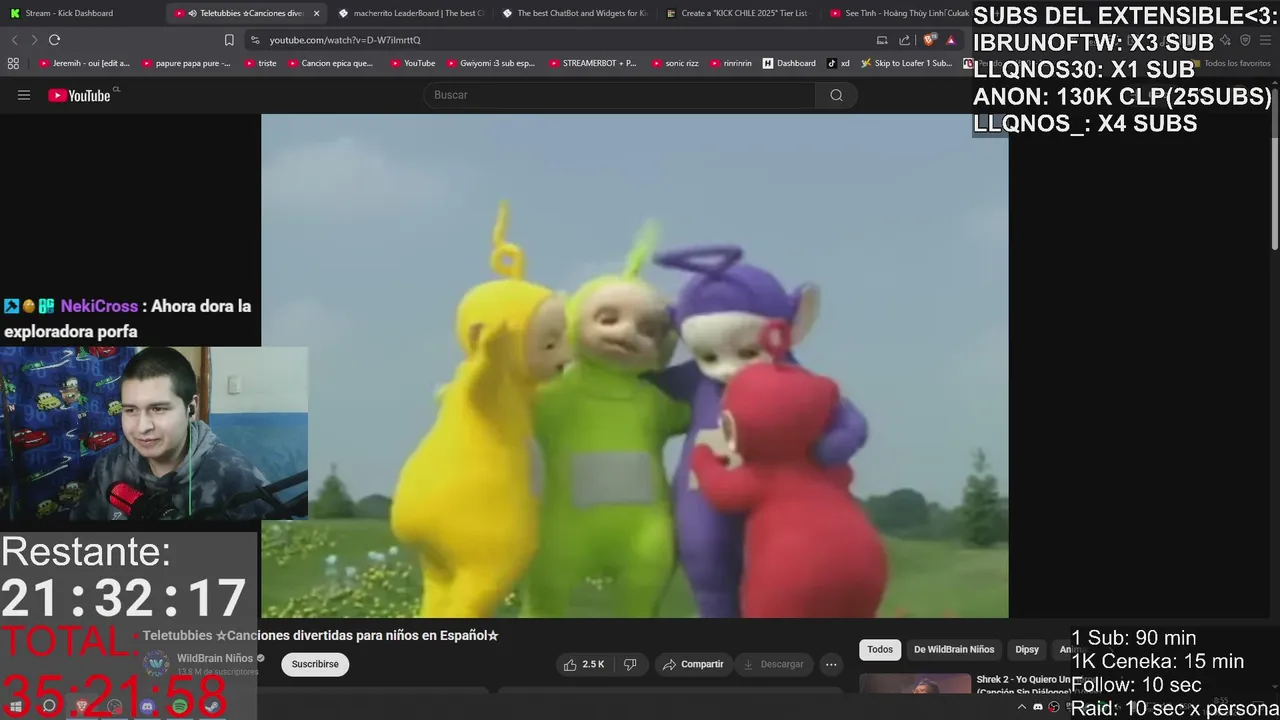
Task: Go back in browser history
Action: tap(14, 40)
